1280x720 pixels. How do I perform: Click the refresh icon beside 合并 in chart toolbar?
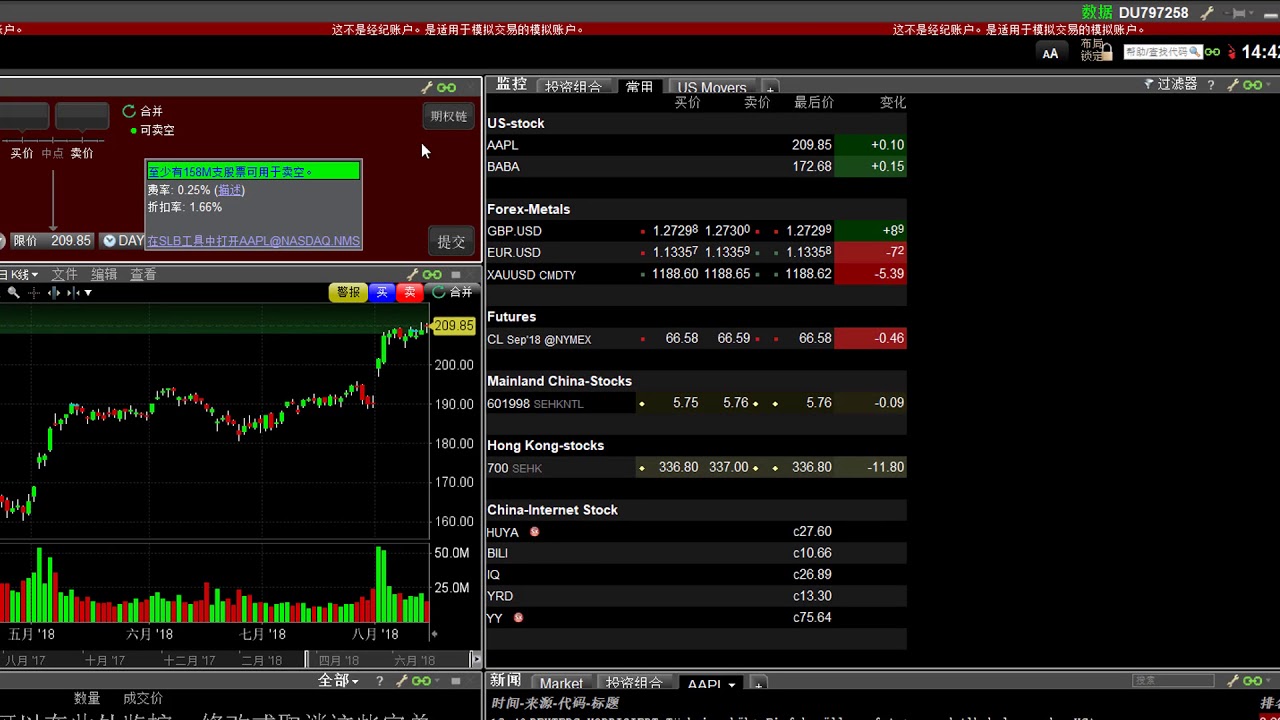click(438, 292)
